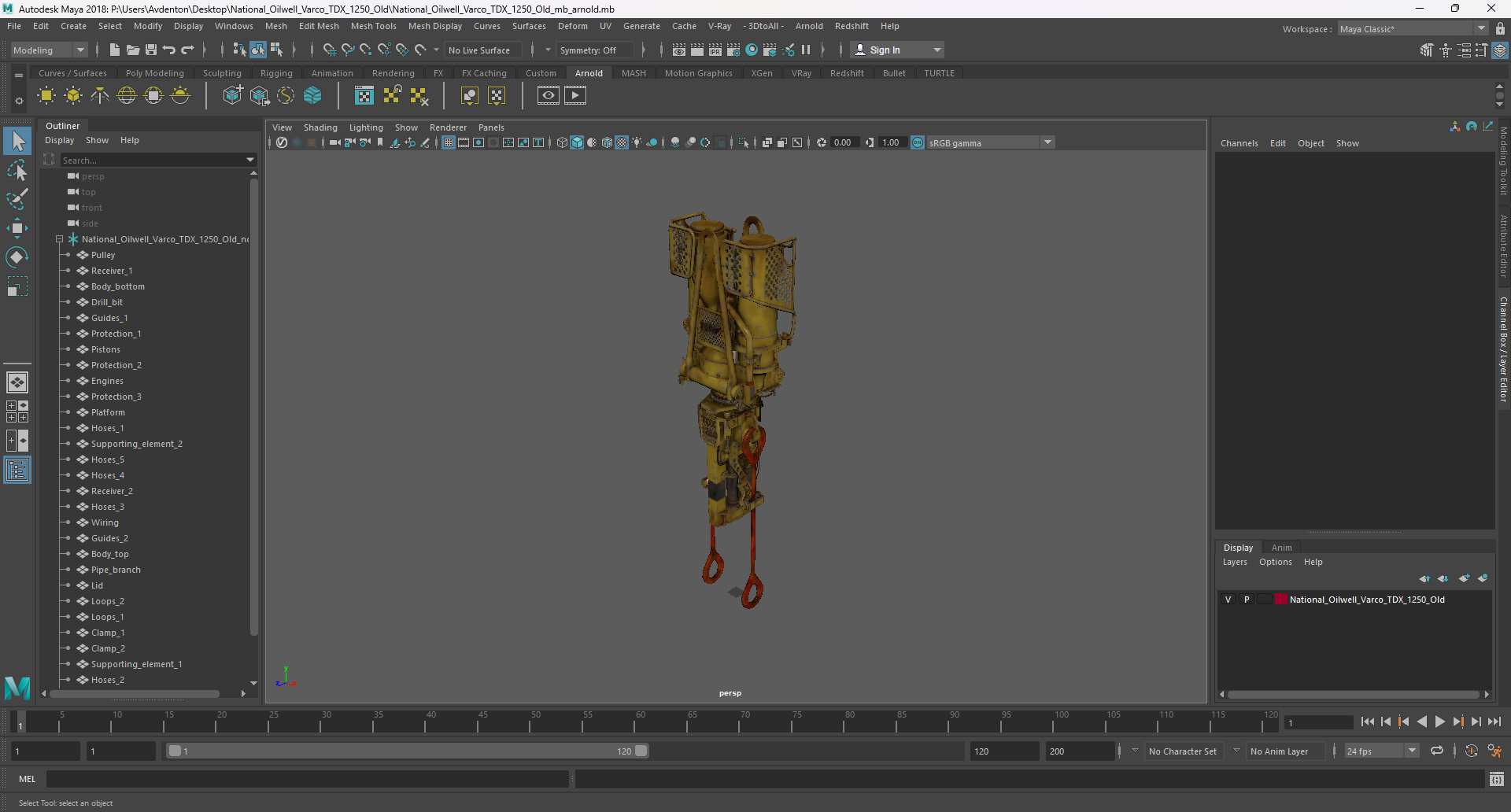This screenshot has height=812, width=1511.
Task: Open the Workspace Maya Classic dropdown
Action: click(1412, 29)
